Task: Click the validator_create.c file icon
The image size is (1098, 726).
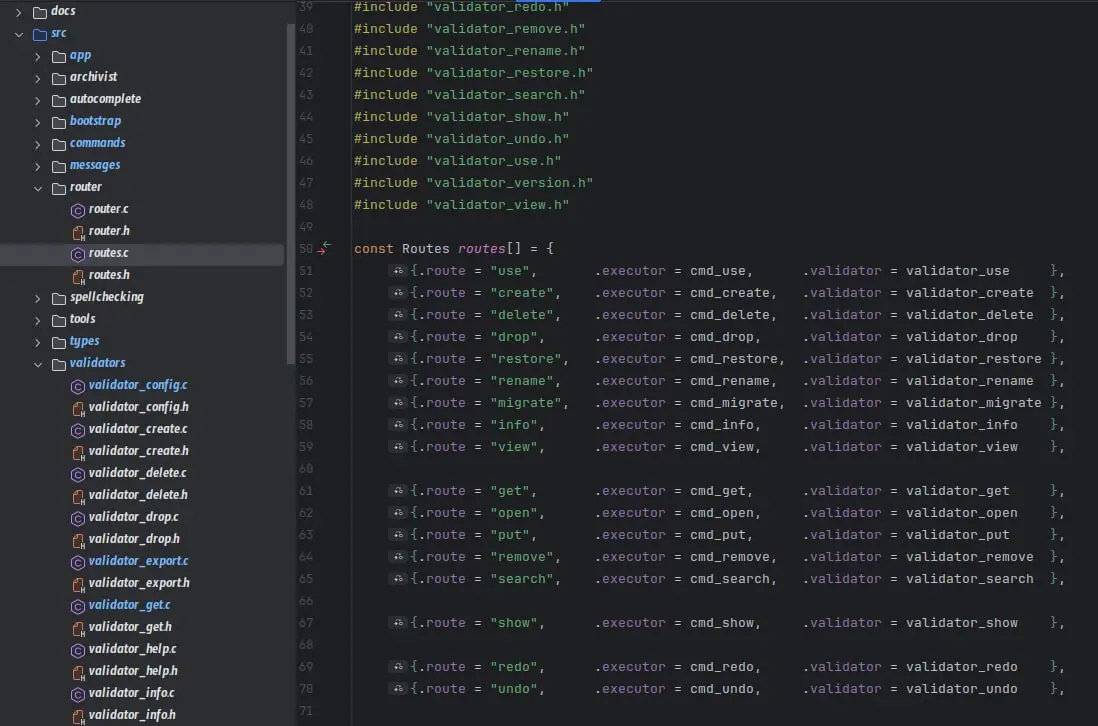Action: (78, 430)
